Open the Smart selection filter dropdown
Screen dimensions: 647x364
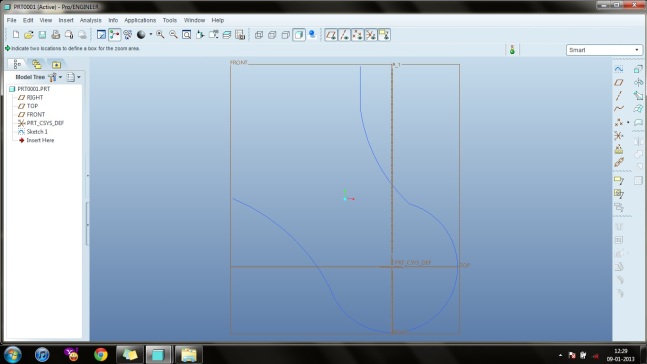coord(604,50)
